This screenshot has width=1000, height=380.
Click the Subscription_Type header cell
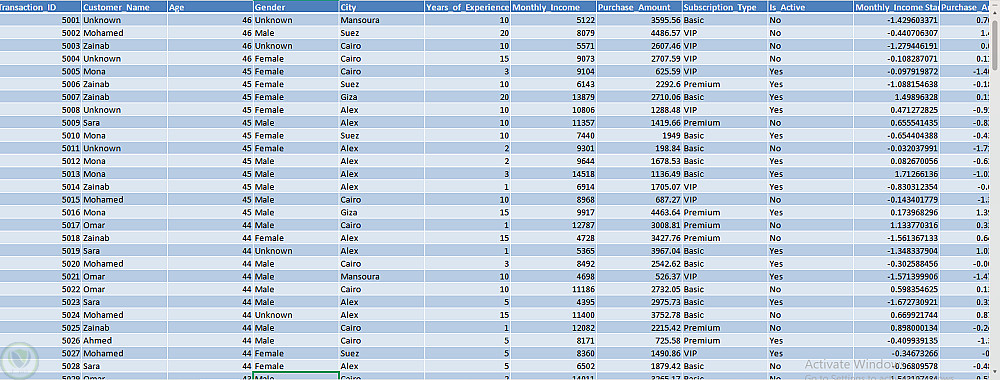(724, 7)
